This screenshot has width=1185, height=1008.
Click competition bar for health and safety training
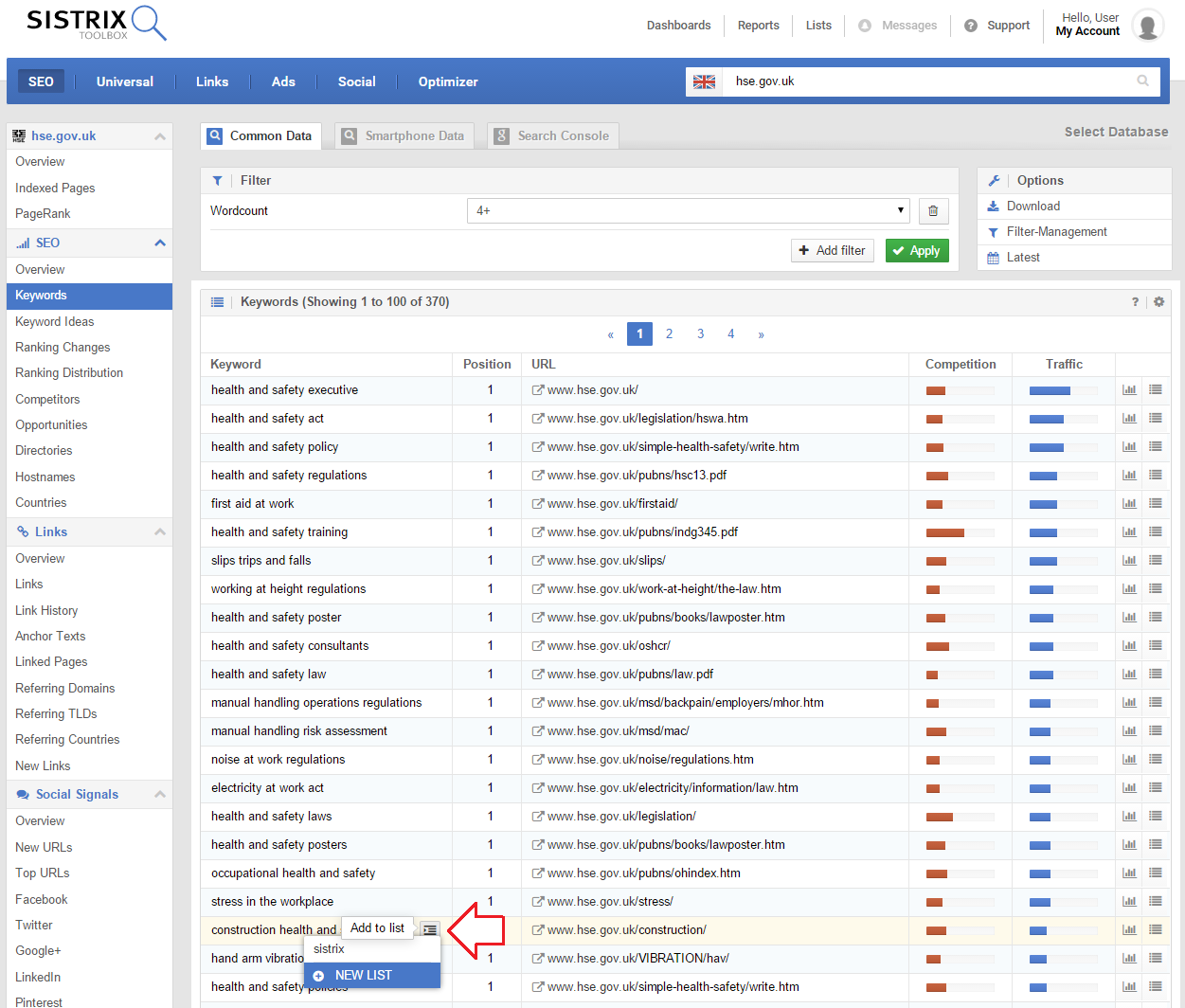point(961,532)
